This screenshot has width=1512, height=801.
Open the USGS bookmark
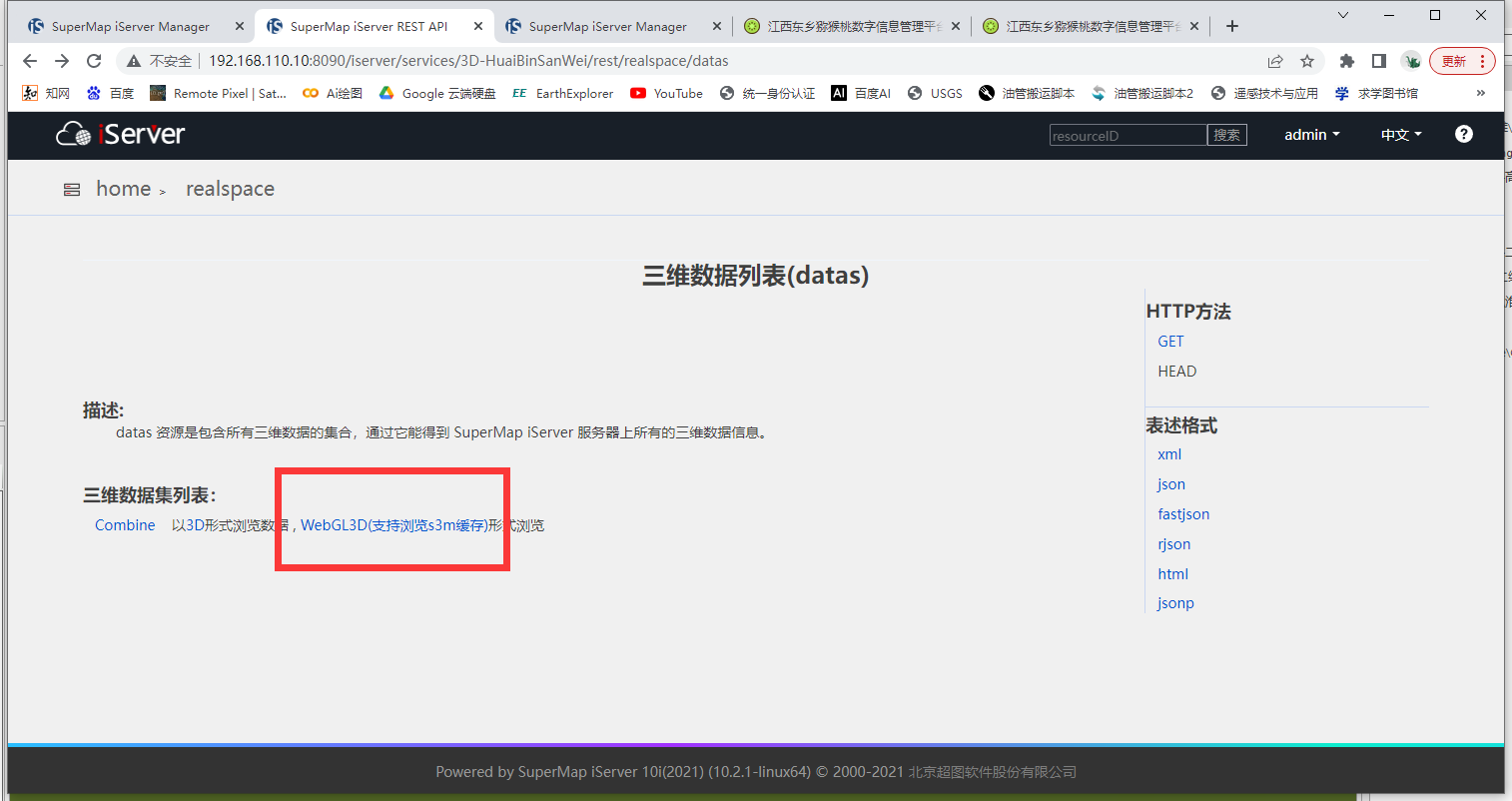point(935,93)
